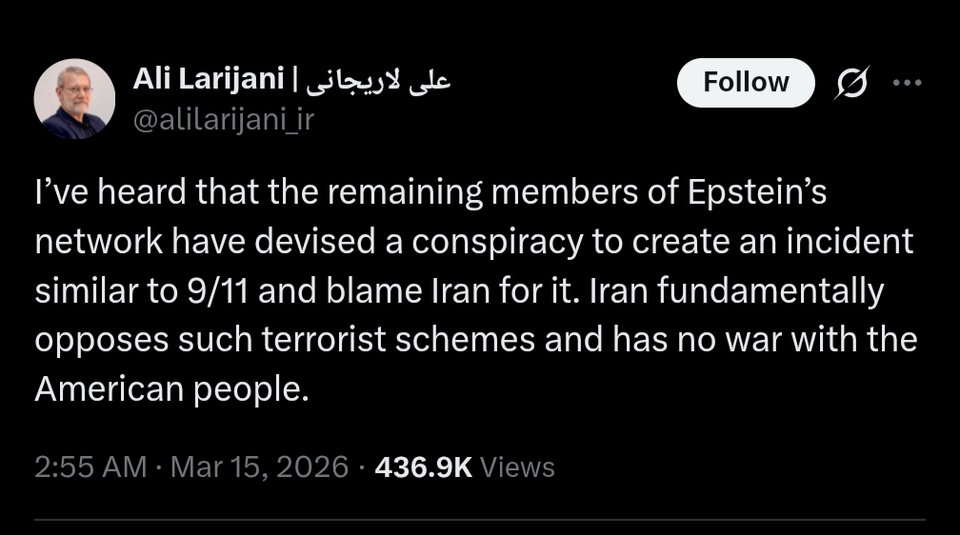Open the 2:55 AM timestamp link

90,466
